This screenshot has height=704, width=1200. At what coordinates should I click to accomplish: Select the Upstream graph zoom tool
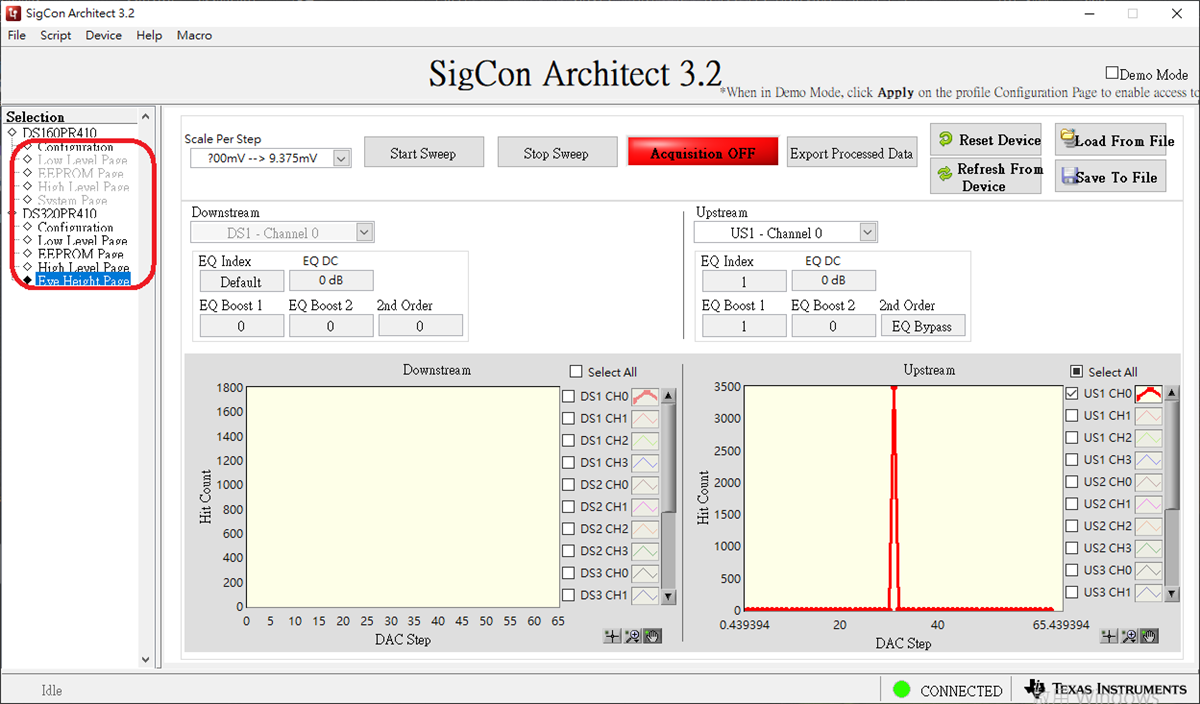(x=1129, y=636)
